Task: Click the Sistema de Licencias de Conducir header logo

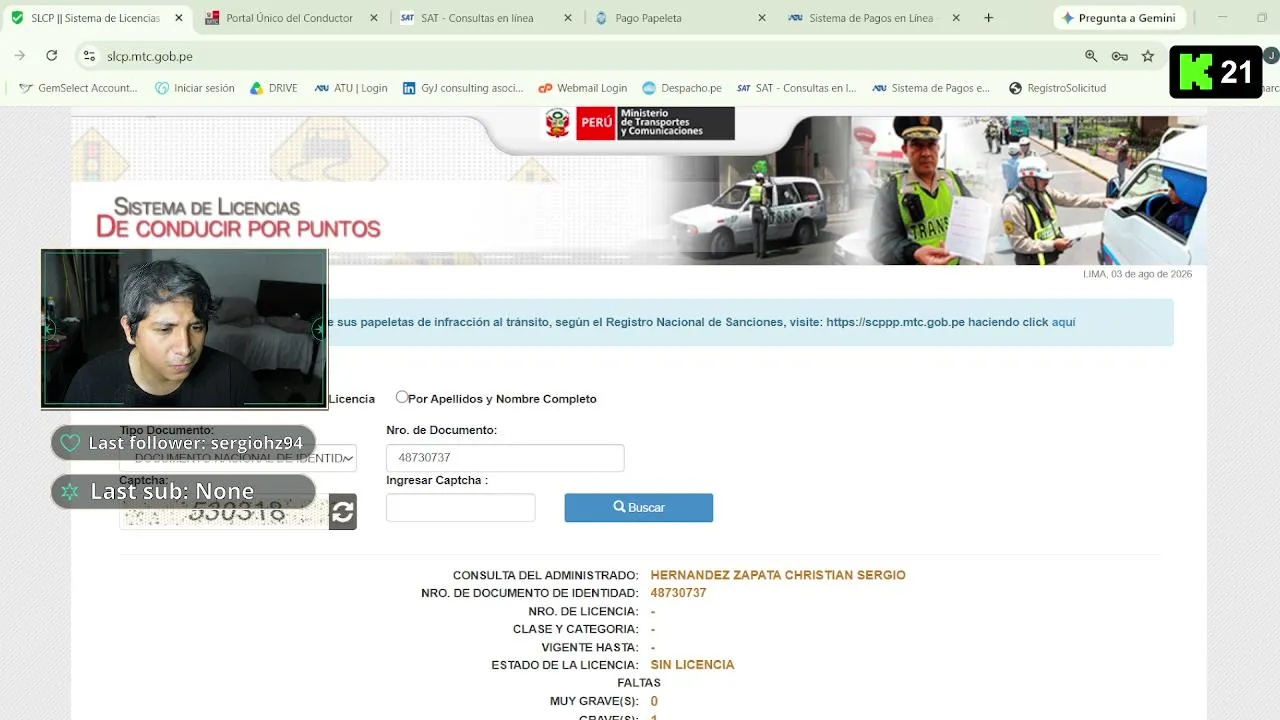Action: coord(238,217)
